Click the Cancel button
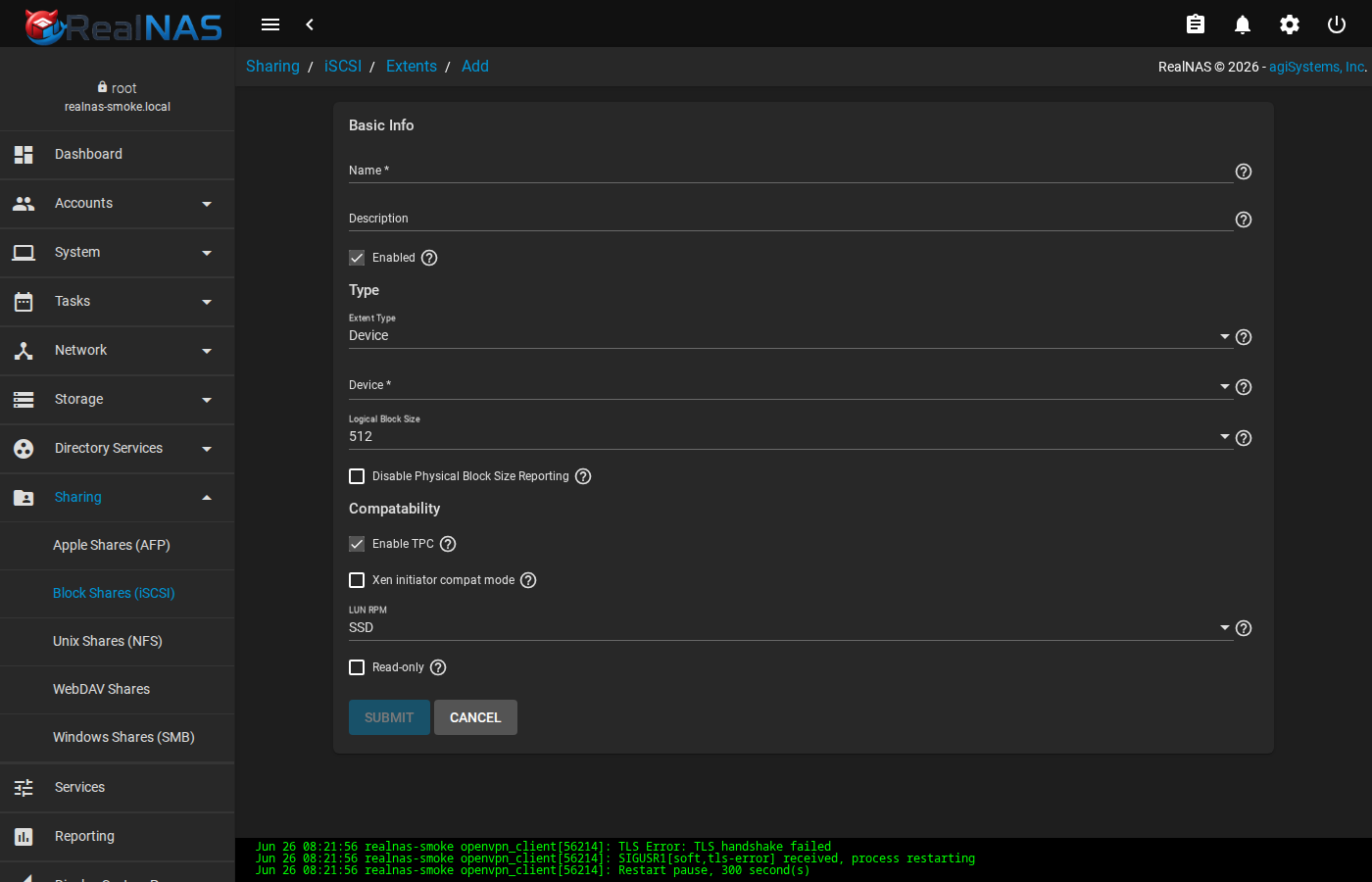The width and height of the screenshot is (1372, 882). [x=475, y=717]
